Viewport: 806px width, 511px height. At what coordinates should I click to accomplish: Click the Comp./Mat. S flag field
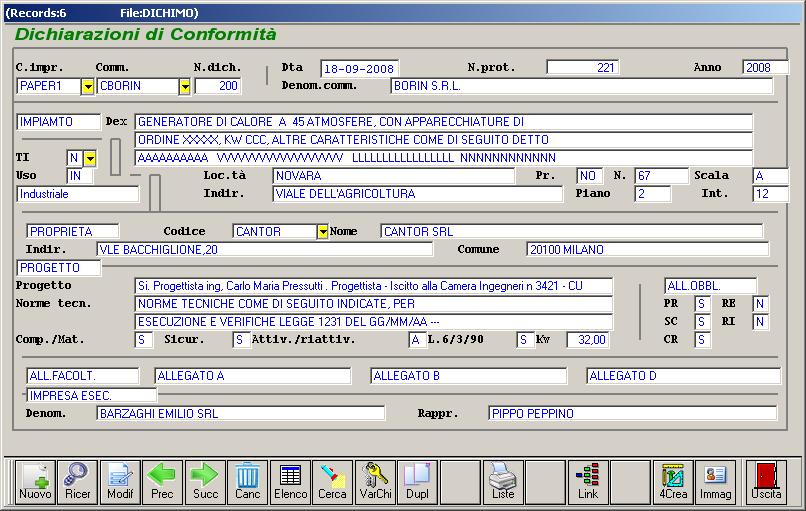pos(143,340)
